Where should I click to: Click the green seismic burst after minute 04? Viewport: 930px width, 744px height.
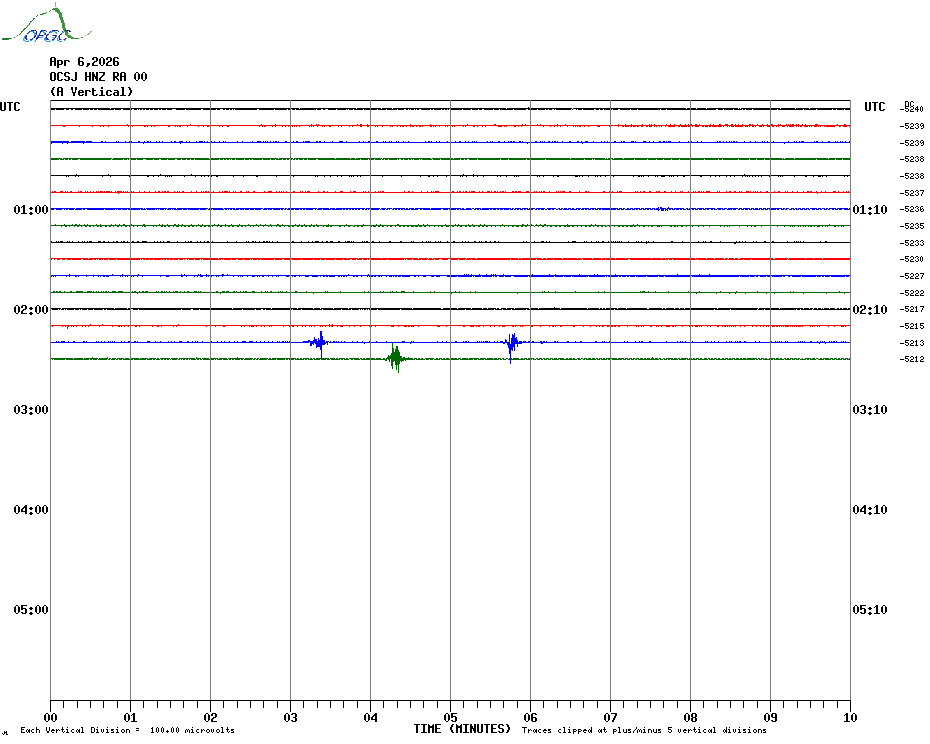(396, 358)
